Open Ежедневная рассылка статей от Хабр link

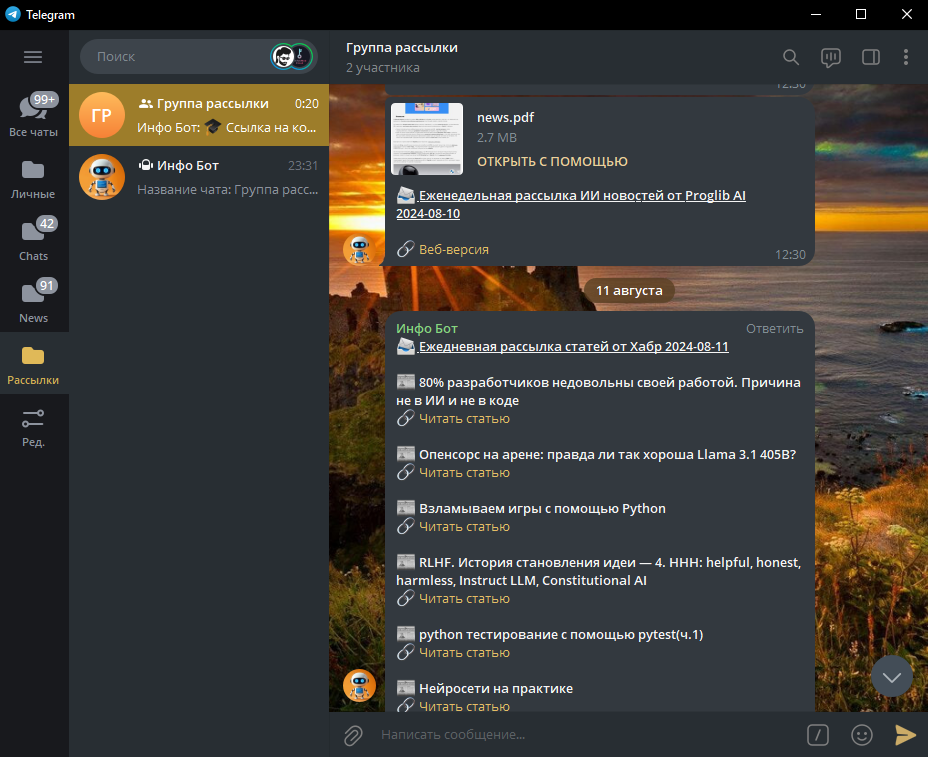click(x=573, y=347)
